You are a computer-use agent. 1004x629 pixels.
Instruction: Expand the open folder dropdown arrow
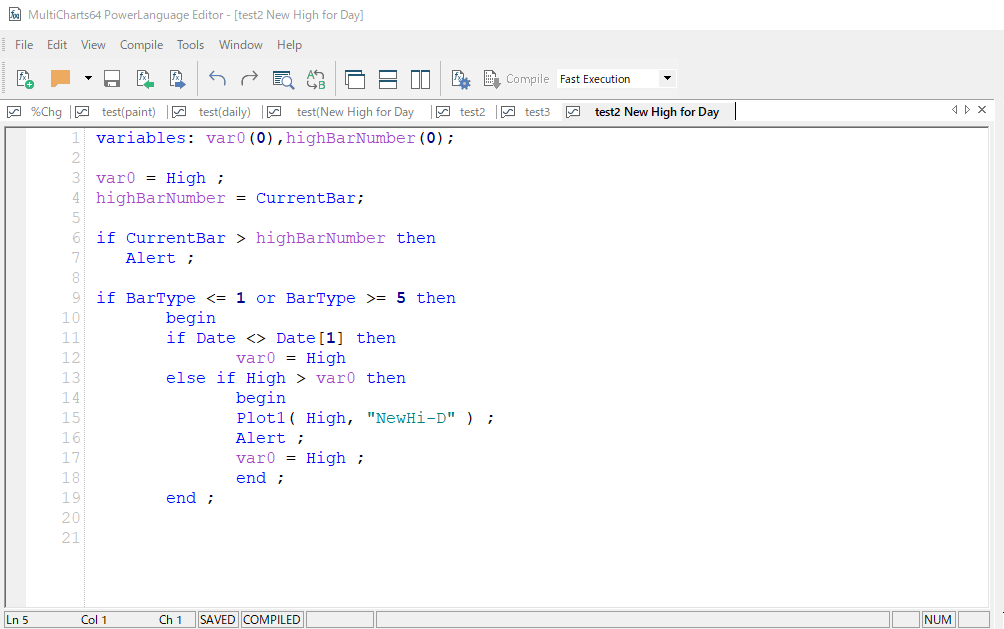pos(88,79)
